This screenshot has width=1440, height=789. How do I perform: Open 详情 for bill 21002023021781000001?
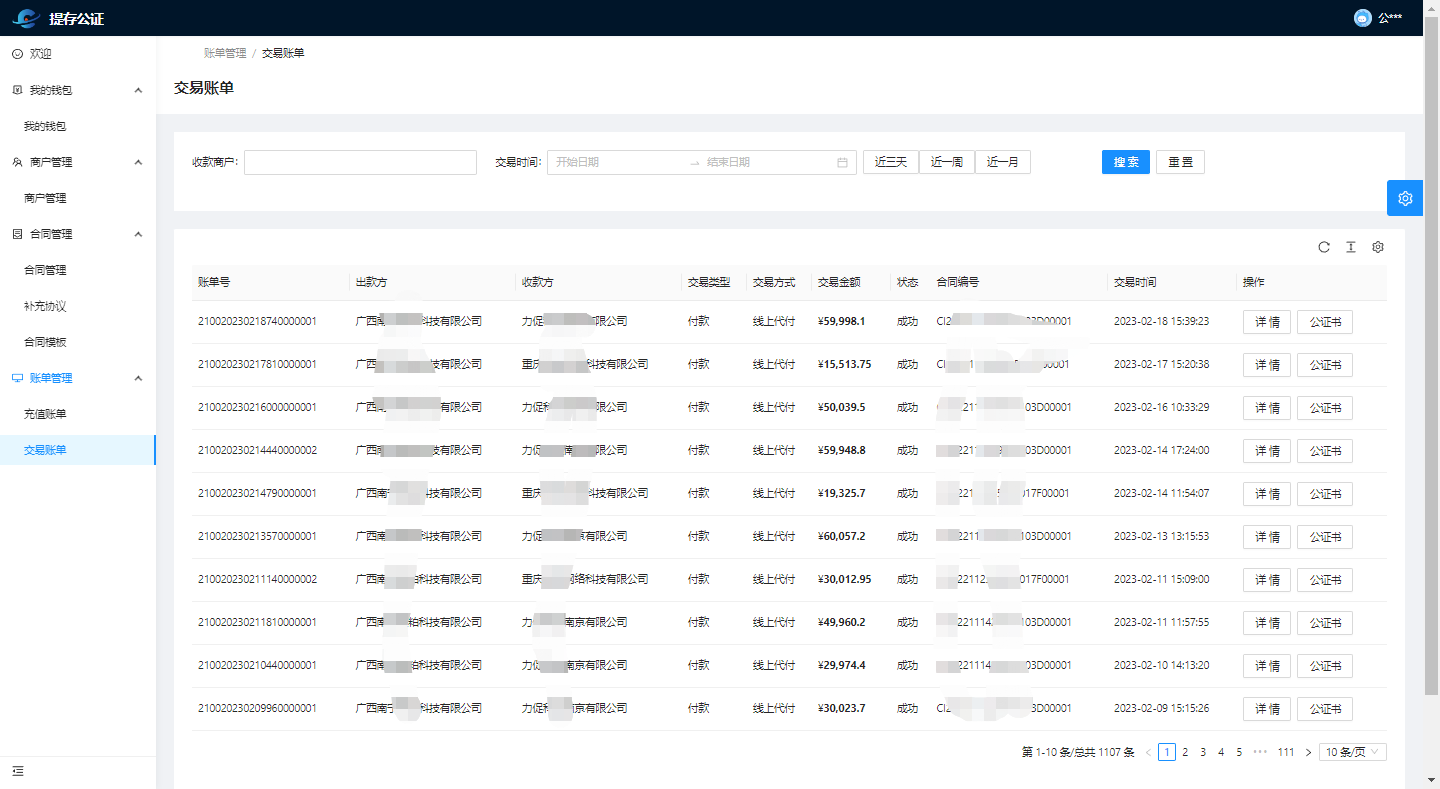tap(1267, 365)
